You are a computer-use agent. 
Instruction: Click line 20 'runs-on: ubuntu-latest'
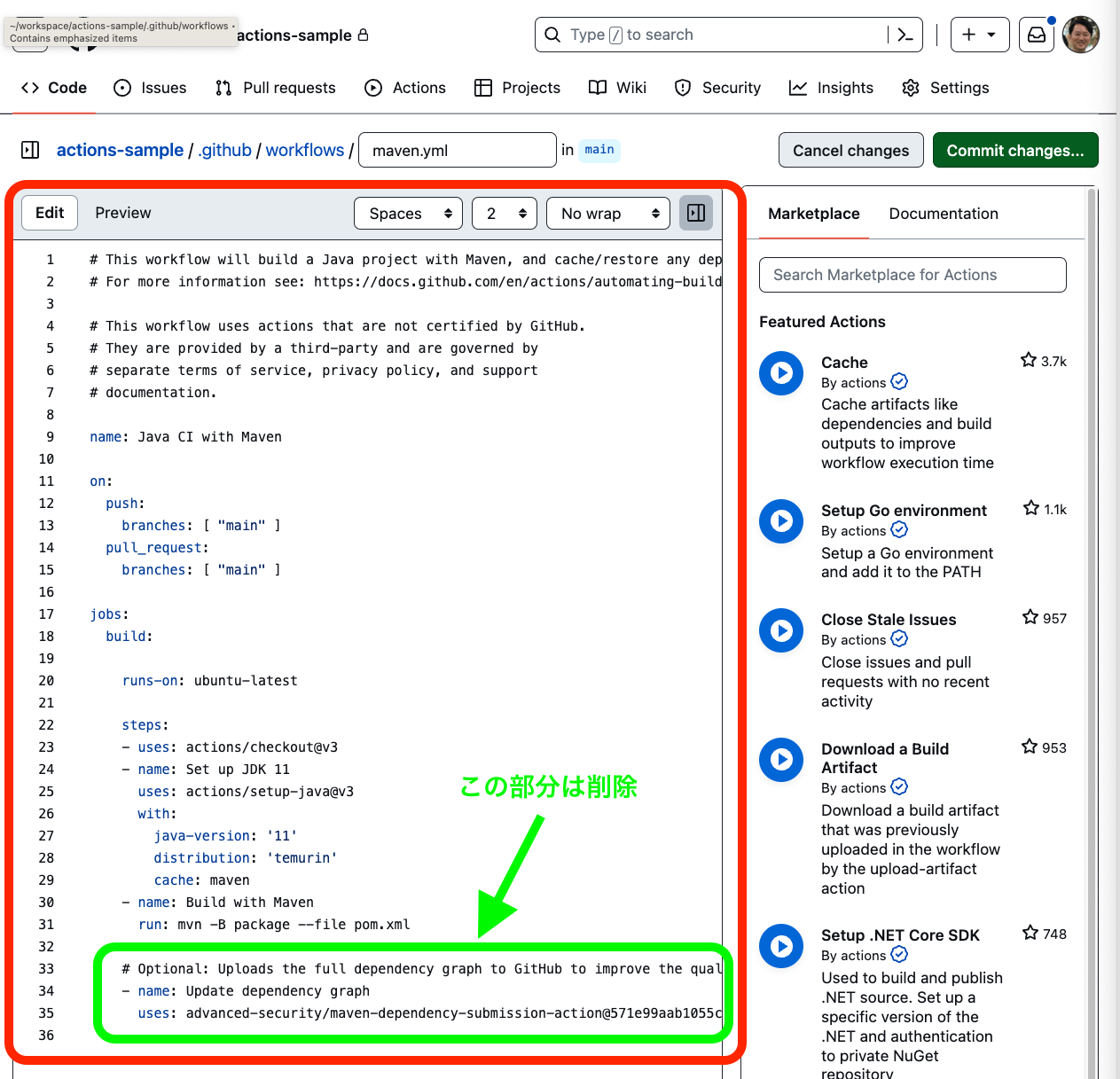click(210, 681)
